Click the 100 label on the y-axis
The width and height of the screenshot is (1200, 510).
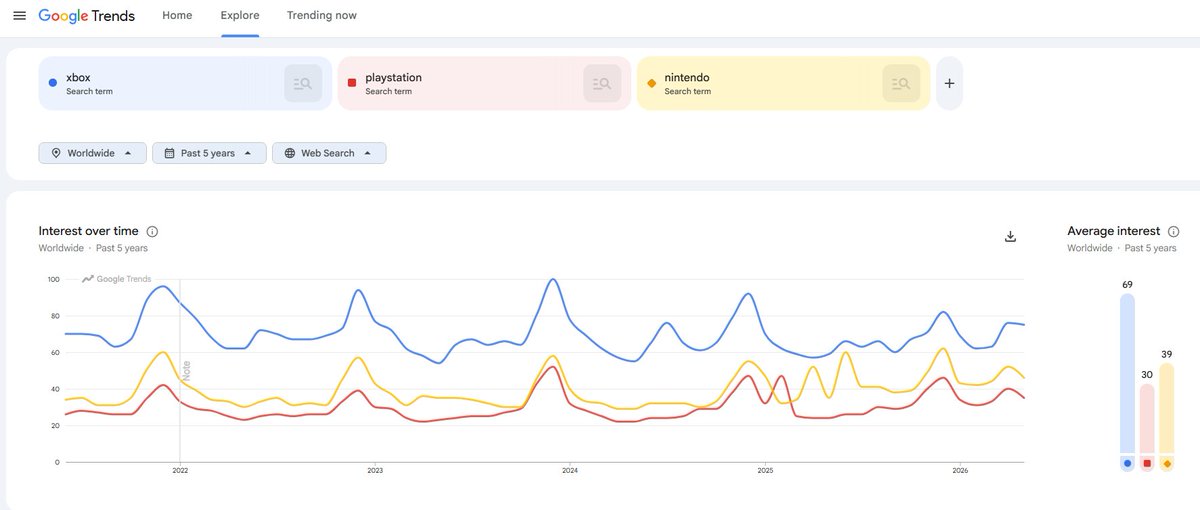click(x=53, y=279)
